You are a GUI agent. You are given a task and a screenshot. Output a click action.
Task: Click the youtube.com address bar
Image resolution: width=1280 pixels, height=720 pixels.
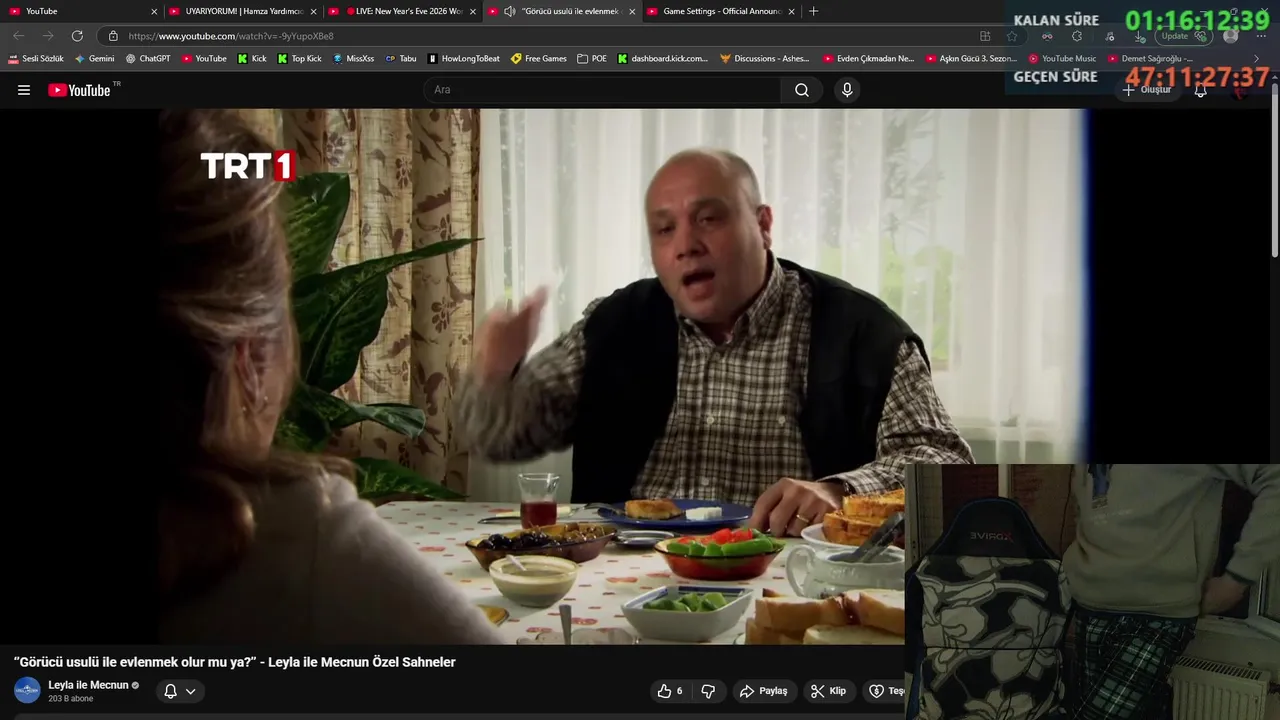(x=540, y=36)
